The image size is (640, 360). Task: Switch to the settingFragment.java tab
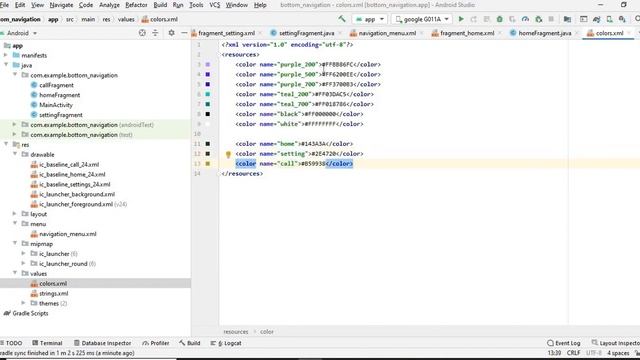tap(307, 33)
